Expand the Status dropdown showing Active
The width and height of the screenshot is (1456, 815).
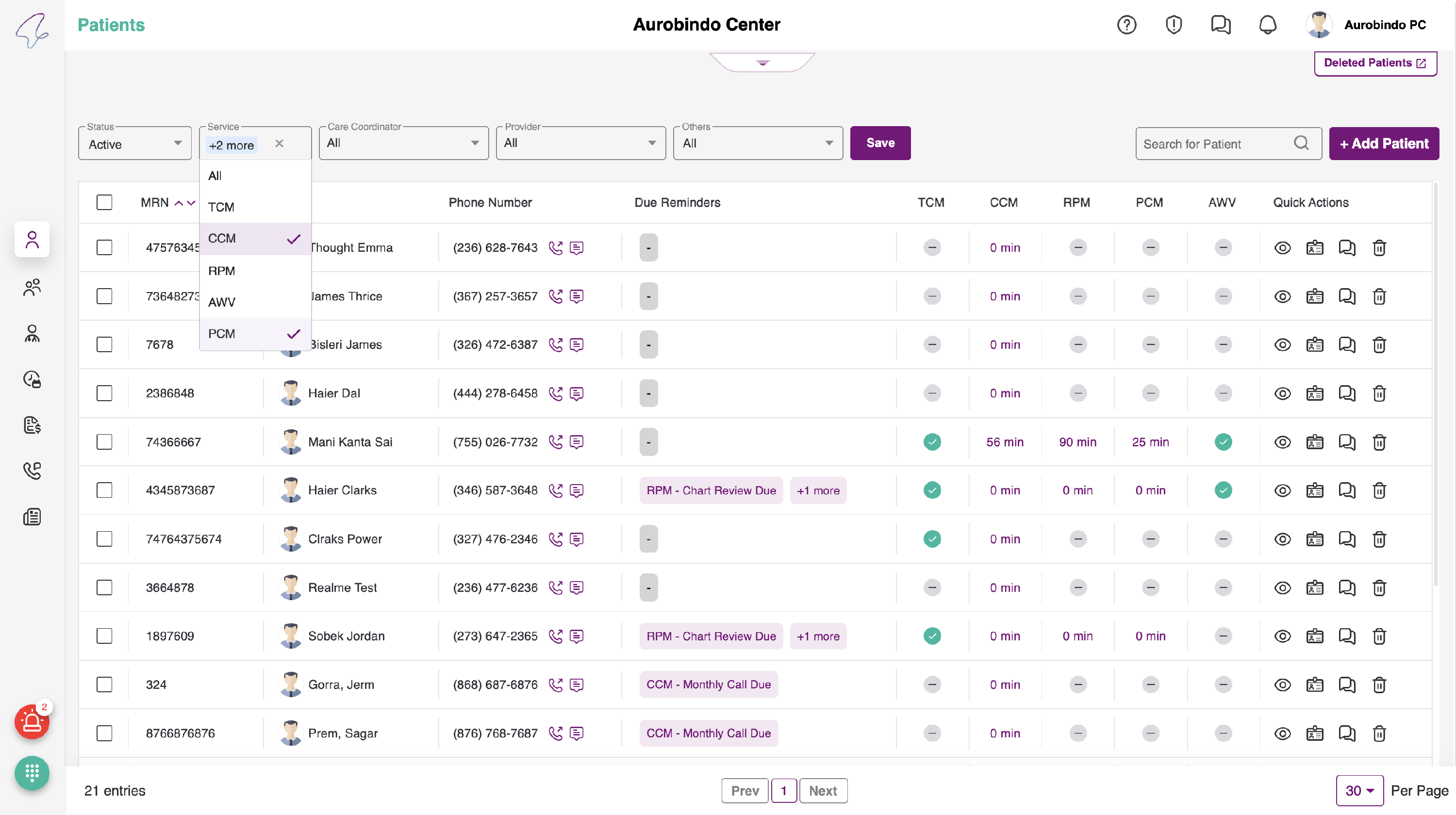(x=134, y=144)
